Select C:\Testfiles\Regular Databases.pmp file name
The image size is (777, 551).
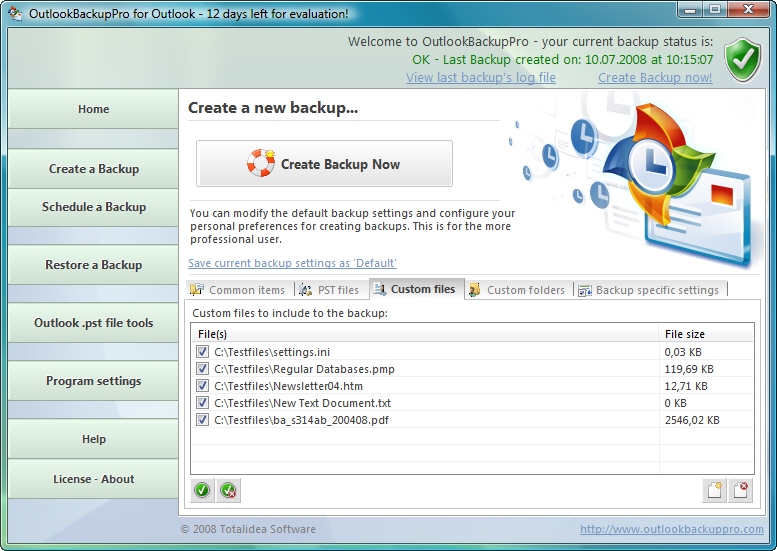(x=304, y=369)
